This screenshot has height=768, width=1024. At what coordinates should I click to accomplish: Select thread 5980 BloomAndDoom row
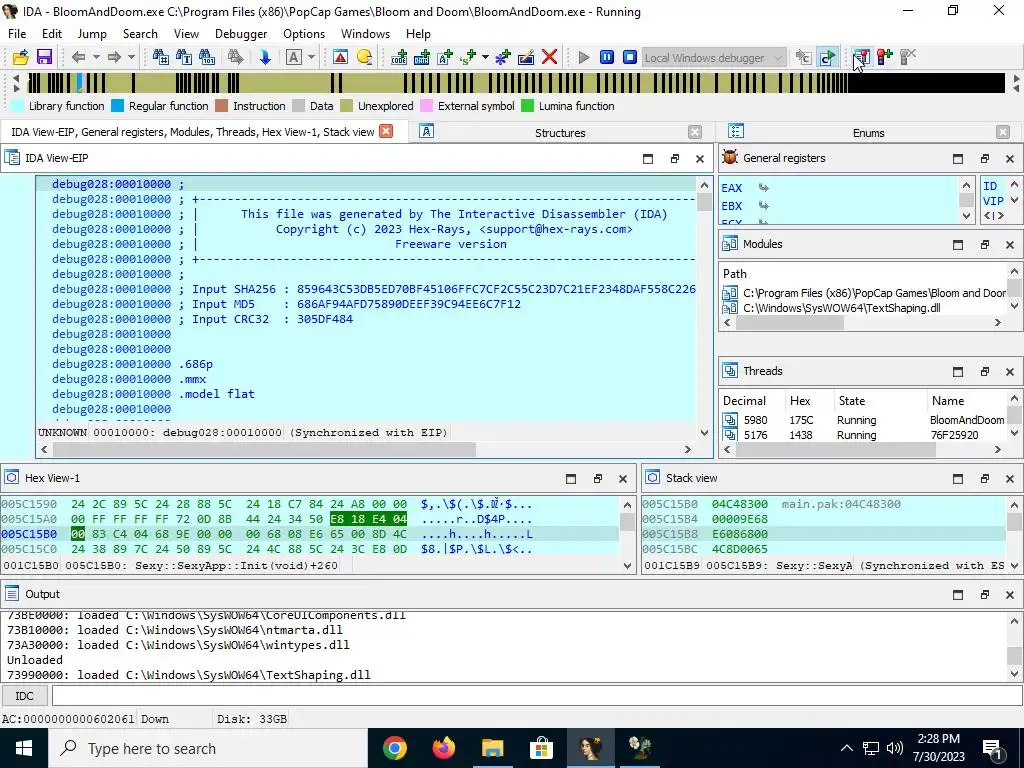click(863, 420)
